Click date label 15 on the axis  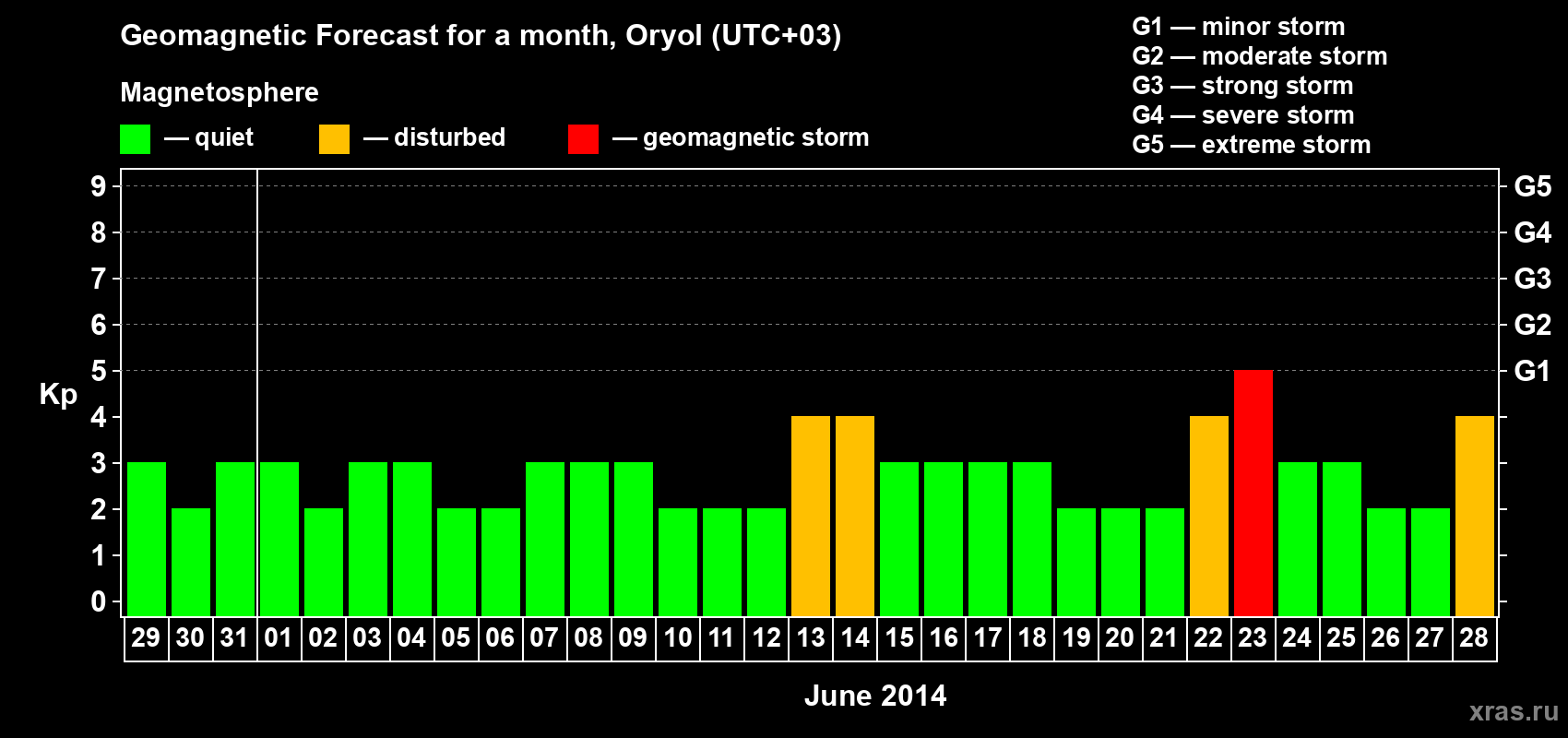[x=899, y=638]
